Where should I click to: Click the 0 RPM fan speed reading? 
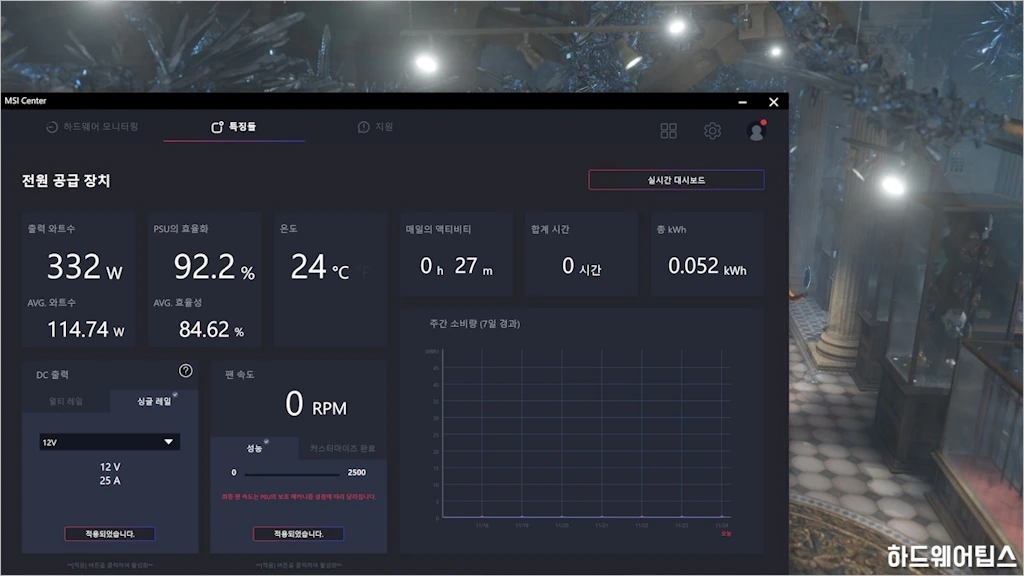tap(316, 404)
